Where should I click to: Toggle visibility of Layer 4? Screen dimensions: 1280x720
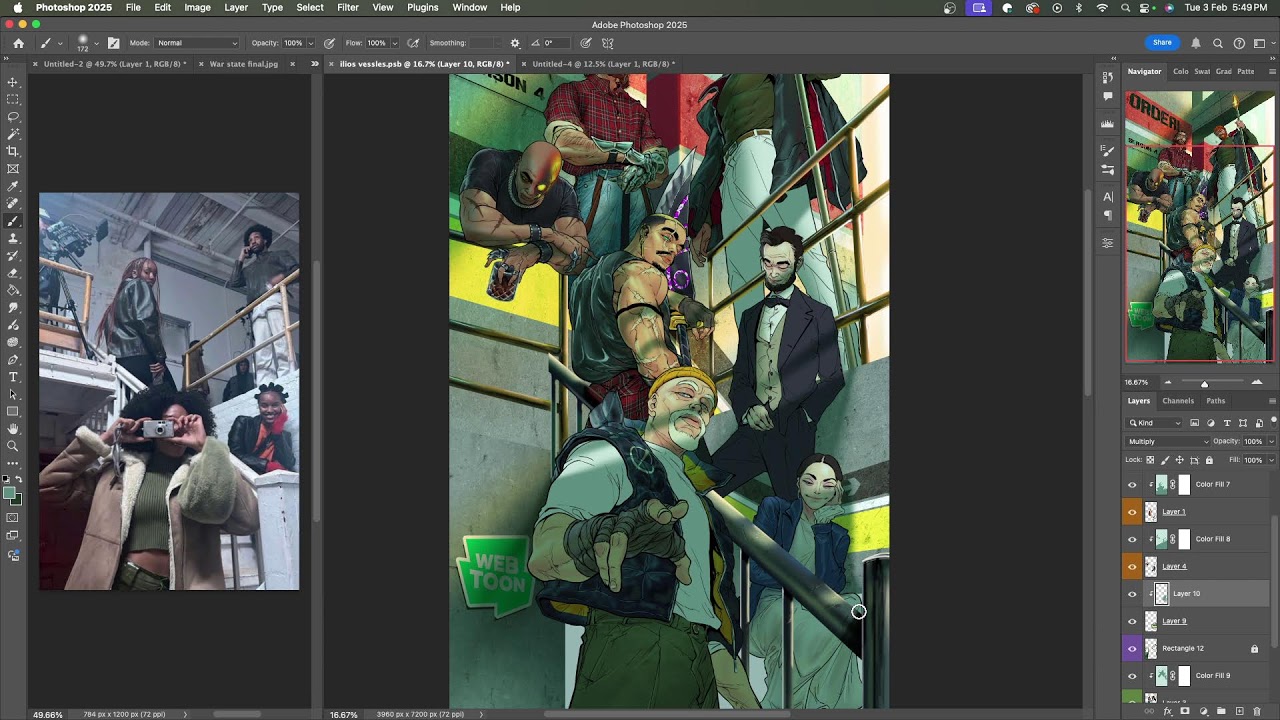(1132, 566)
